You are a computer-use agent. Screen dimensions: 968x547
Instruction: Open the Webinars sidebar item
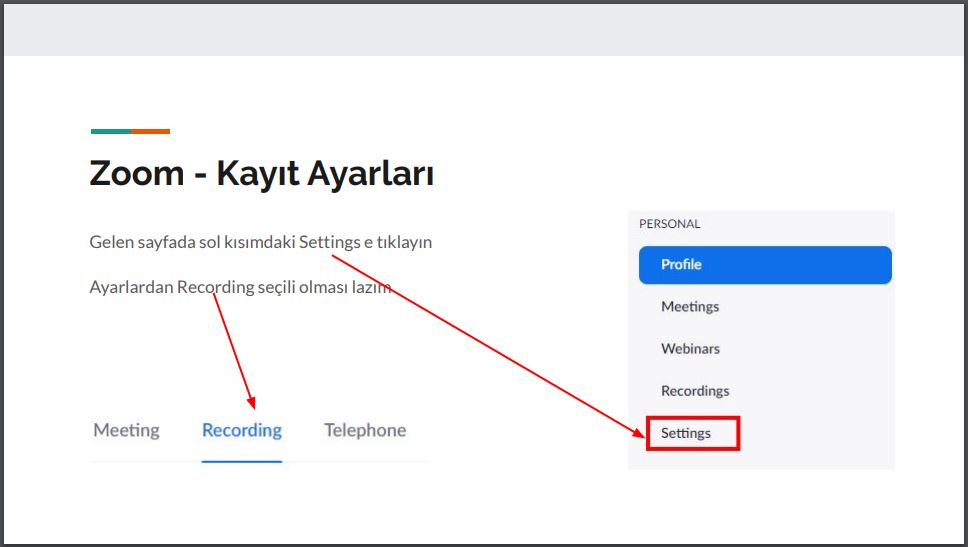pos(690,349)
